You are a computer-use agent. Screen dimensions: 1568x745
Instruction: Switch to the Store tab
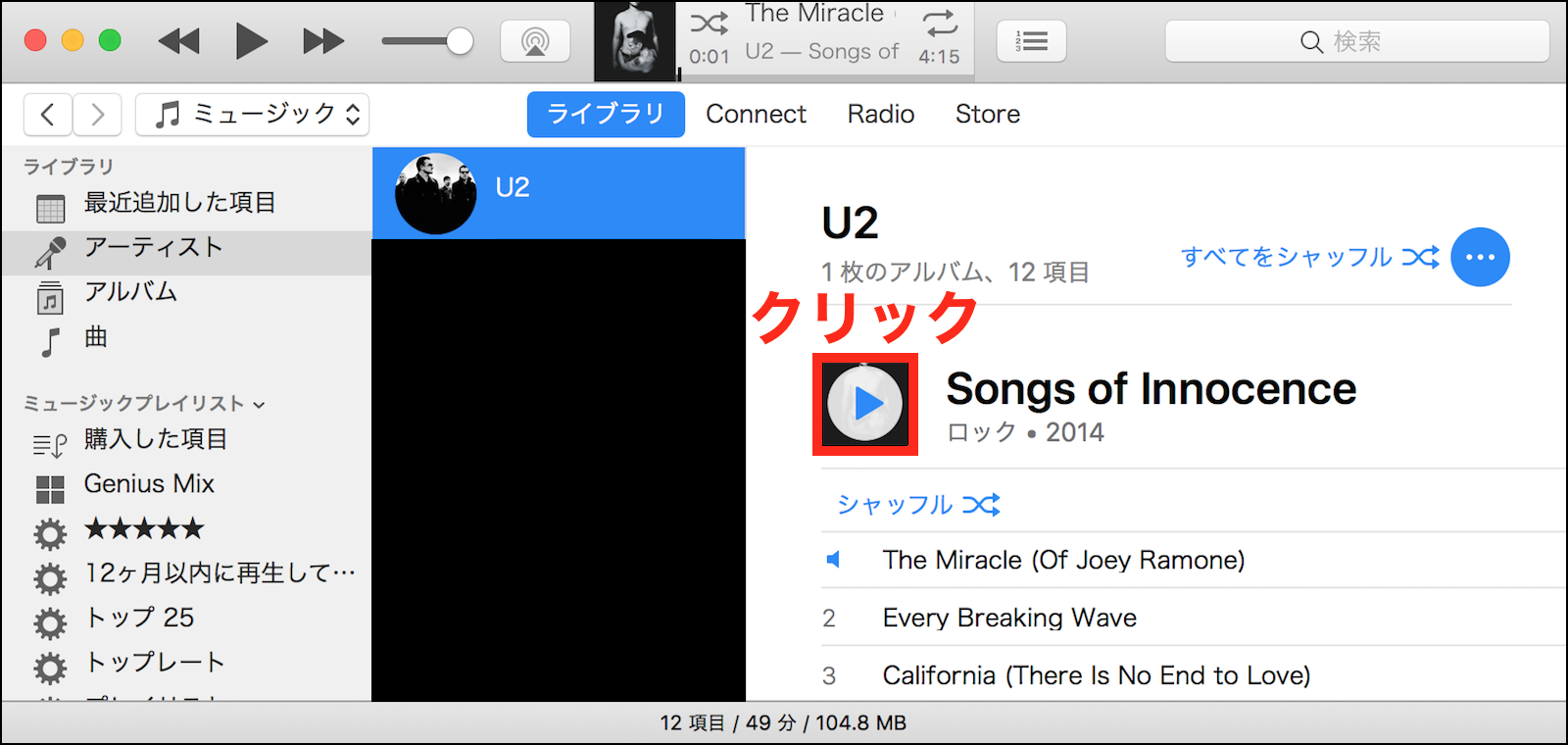click(988, 115)
